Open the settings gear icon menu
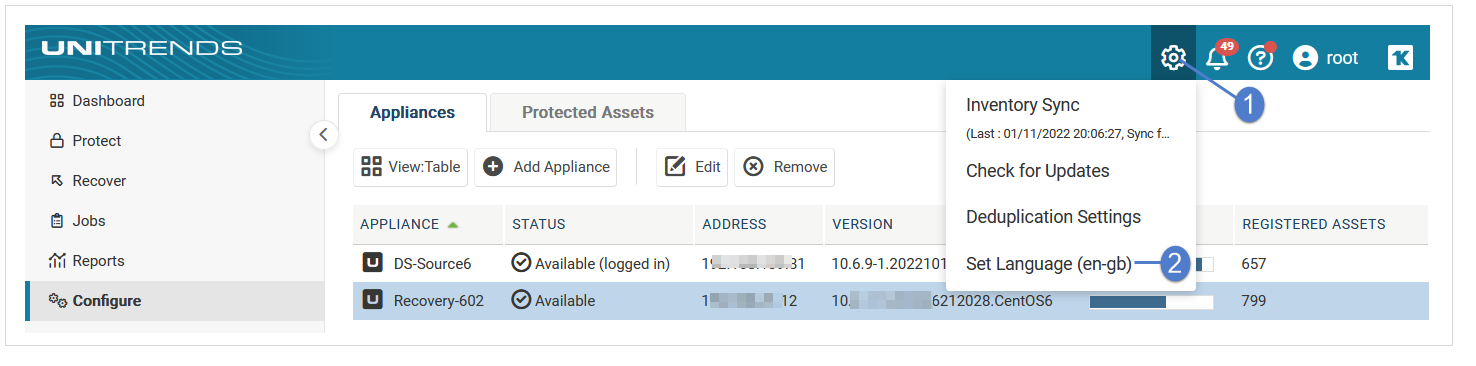 point(1173,58)
